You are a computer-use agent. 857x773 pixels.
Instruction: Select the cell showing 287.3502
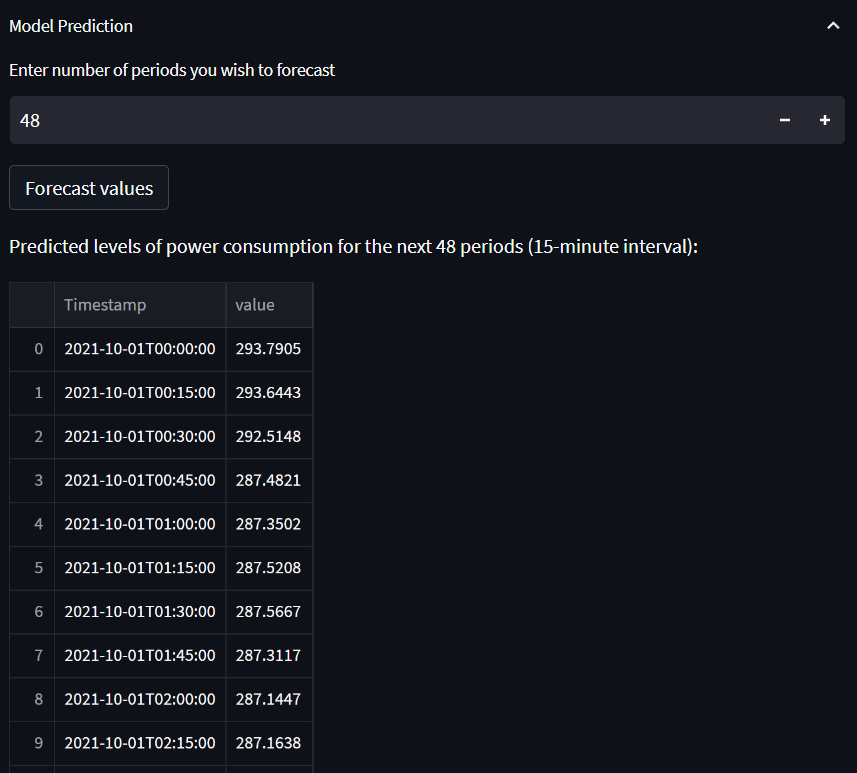[x=269, y=524]
